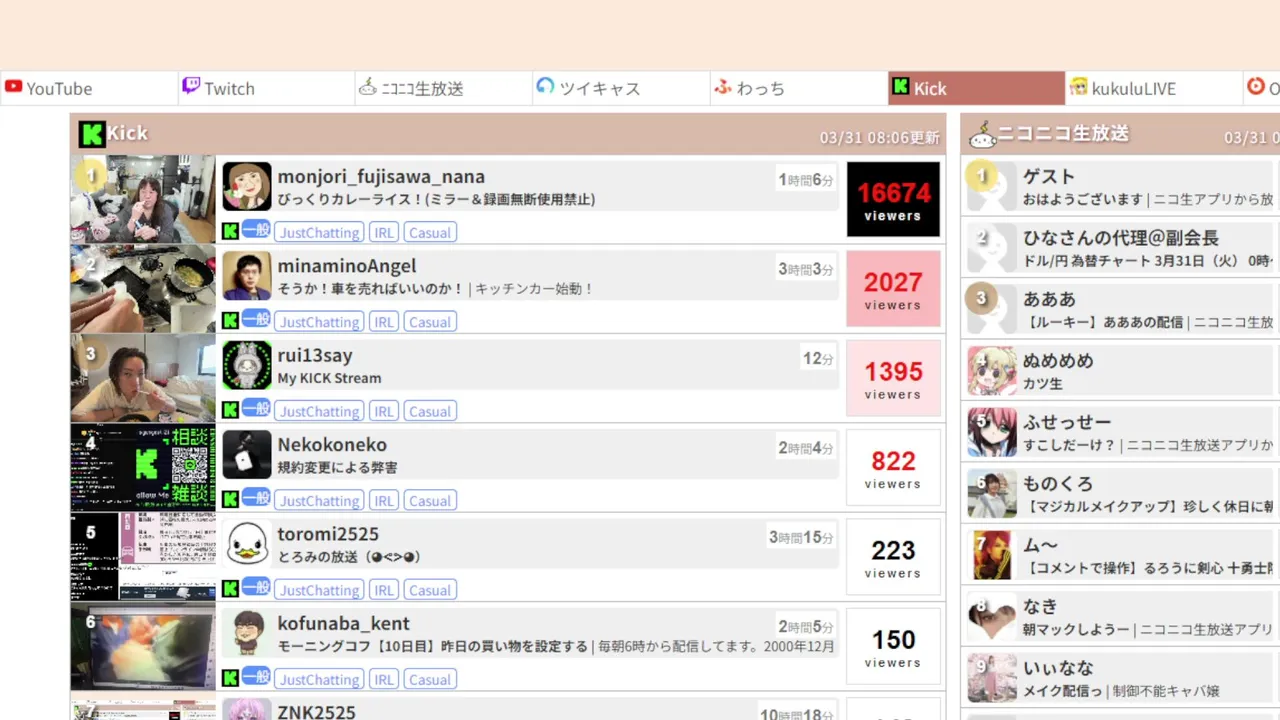This screenshot has width=1280, height=720.
Task: Click Kick icon in monjori_fujisawa_nana tag row
Action: tap(230, 232)
